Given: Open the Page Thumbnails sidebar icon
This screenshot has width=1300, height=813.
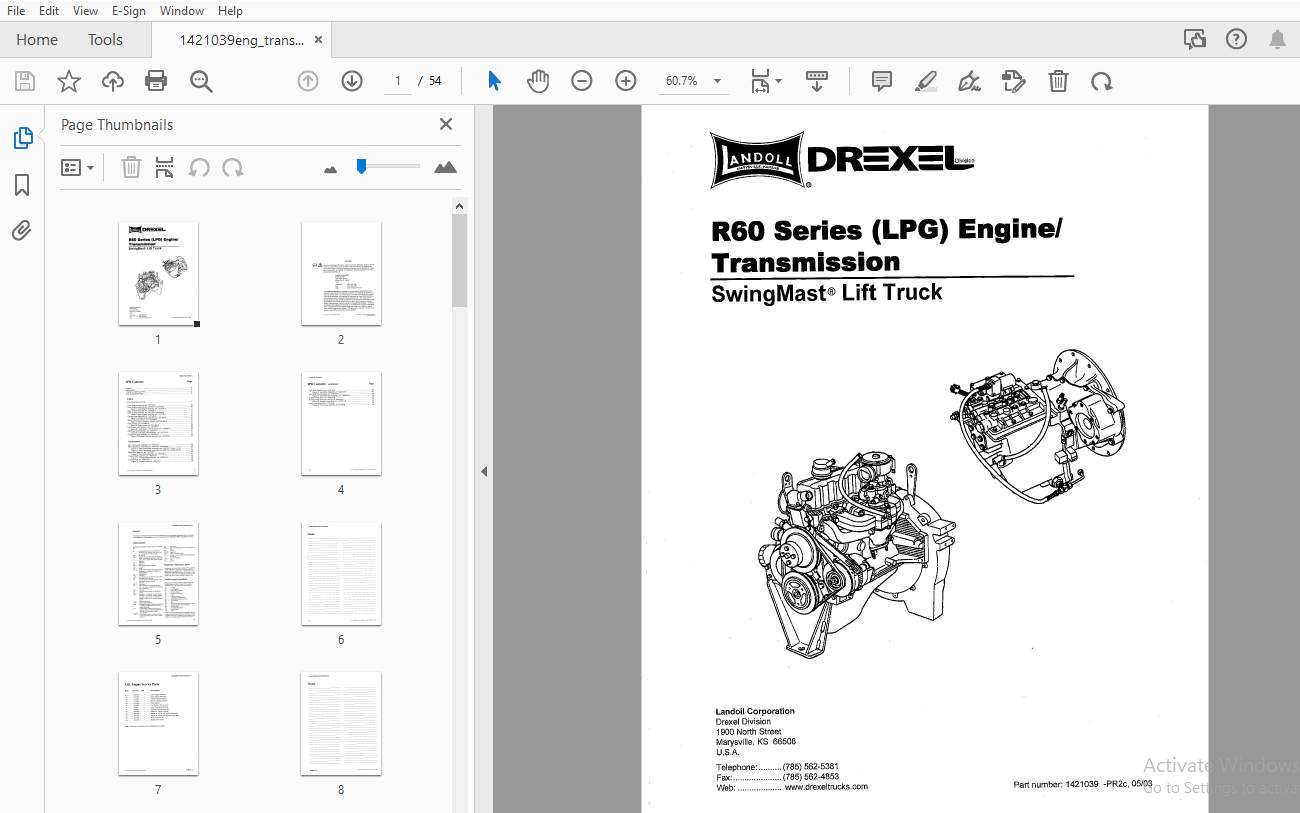Looking at the screenshot, I should [23, 138].
